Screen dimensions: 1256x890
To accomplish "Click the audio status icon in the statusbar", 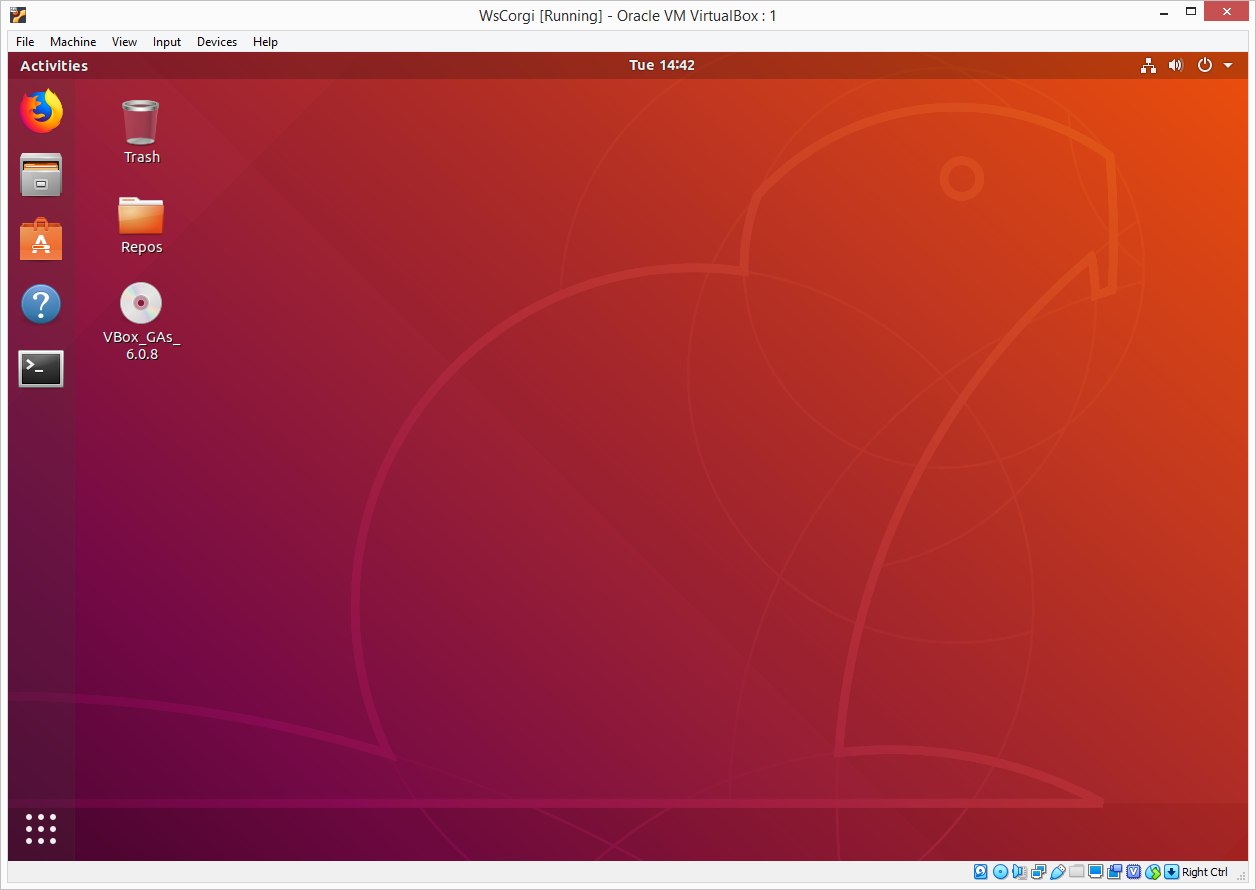I will (1019, 871).
